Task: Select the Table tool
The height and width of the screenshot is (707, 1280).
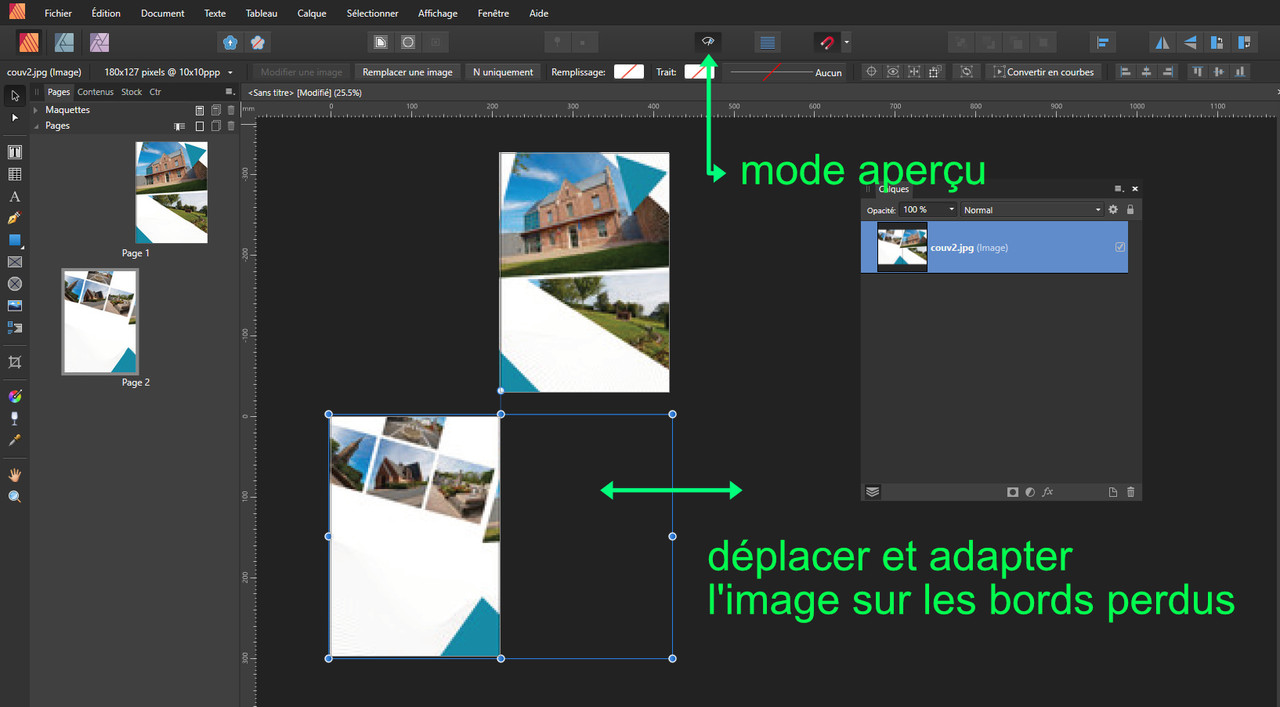Action: point(15,174)
